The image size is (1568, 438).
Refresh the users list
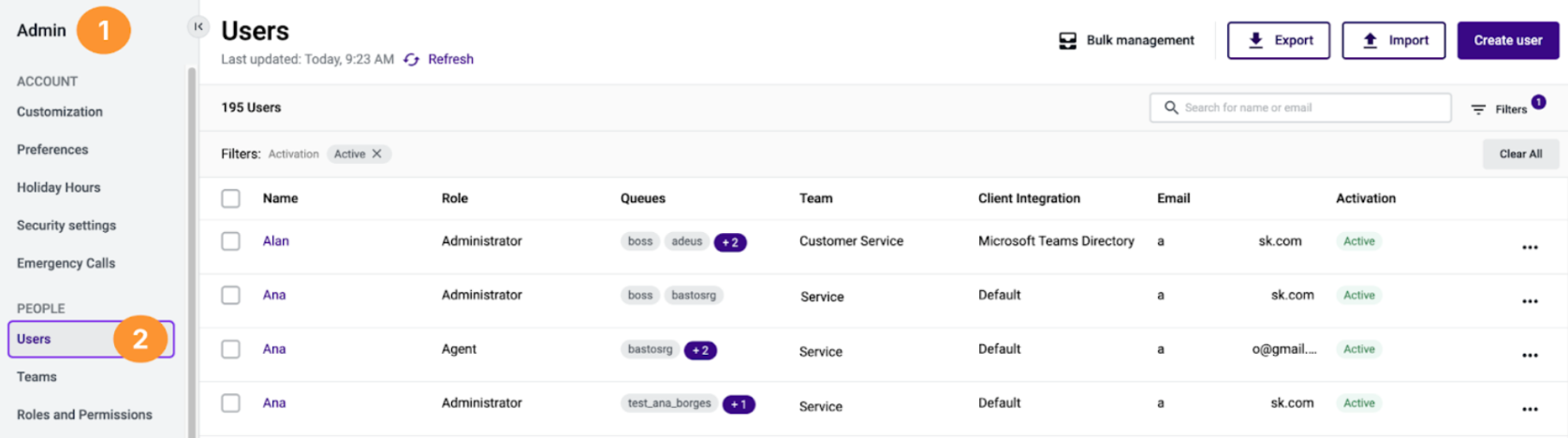439,59
